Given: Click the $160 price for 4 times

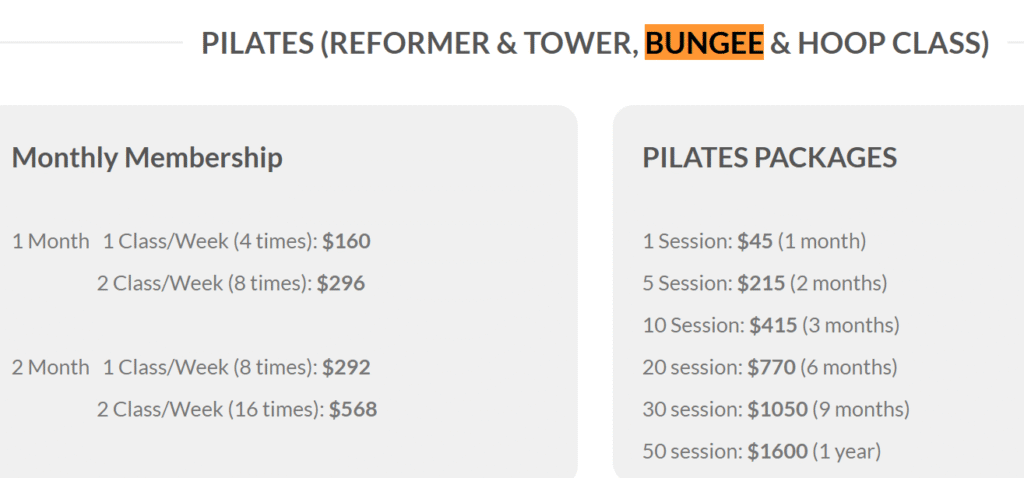Looking at the screenshot, I should [346, 242].
